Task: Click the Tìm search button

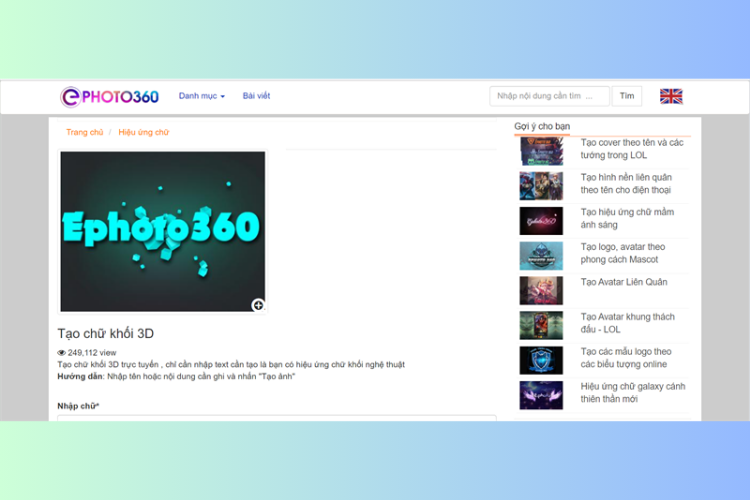Action: click(627, 96)
